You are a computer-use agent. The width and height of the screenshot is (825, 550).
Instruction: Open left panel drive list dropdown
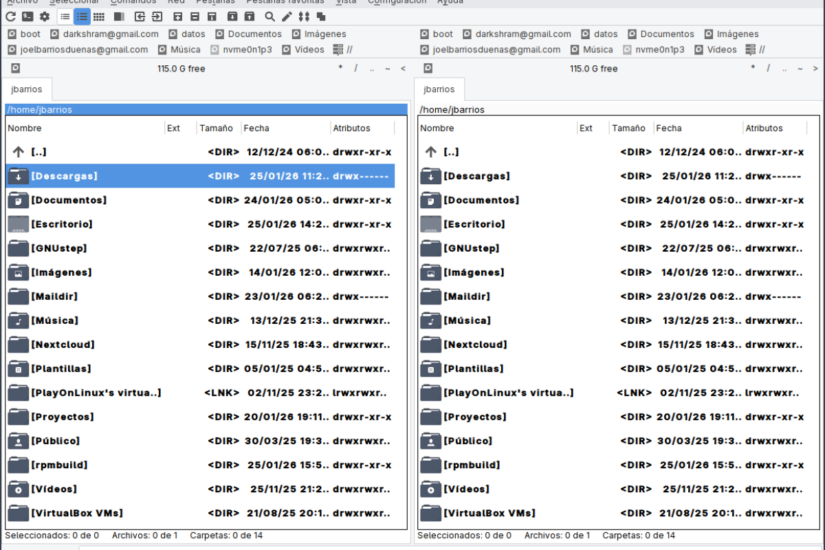pos(15,68)
